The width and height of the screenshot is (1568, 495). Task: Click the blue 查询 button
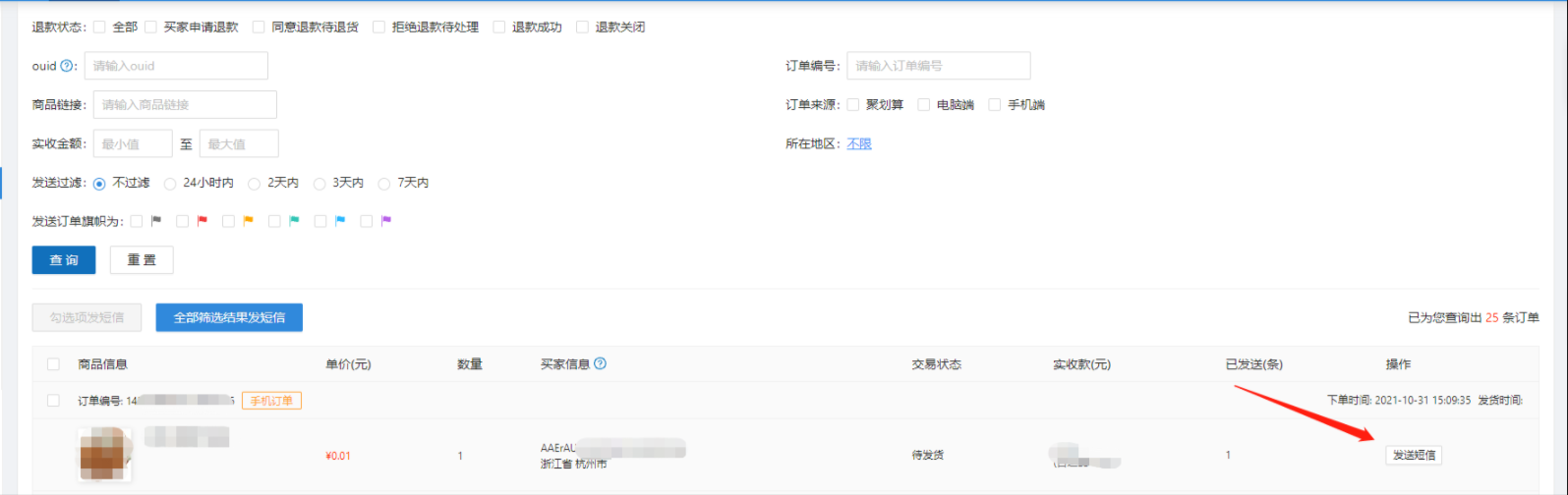[64, 260]
